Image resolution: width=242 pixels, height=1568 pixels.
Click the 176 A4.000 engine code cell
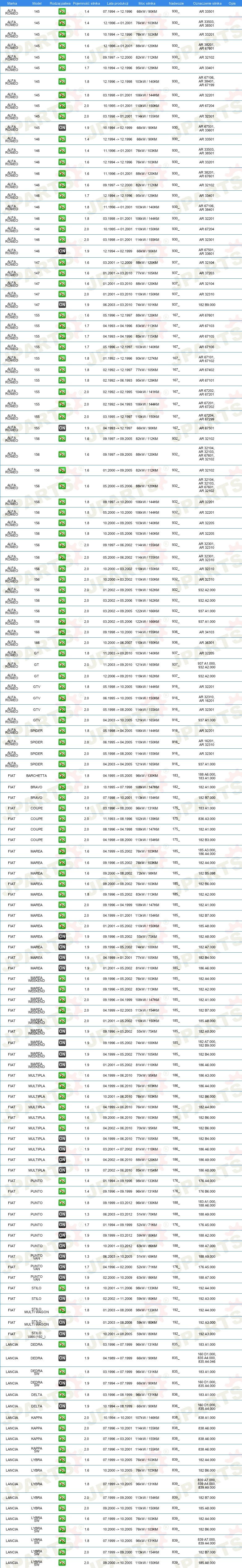pos(207,1181)
